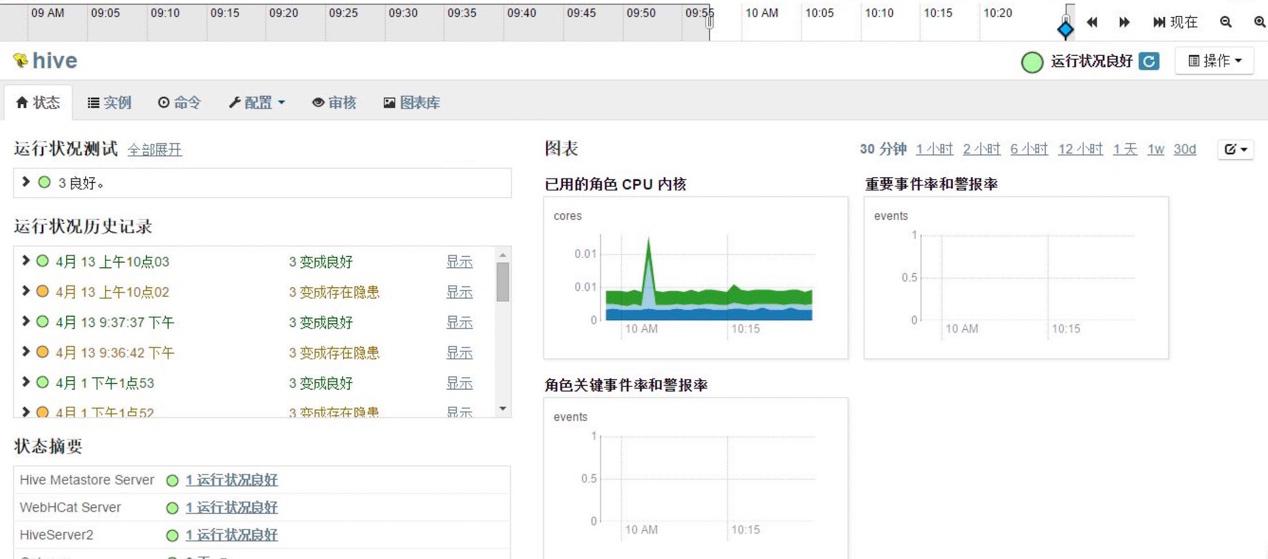Select the 6 小时 time range
Viewport: 1268px width, 559px height.
(1029, 149)
